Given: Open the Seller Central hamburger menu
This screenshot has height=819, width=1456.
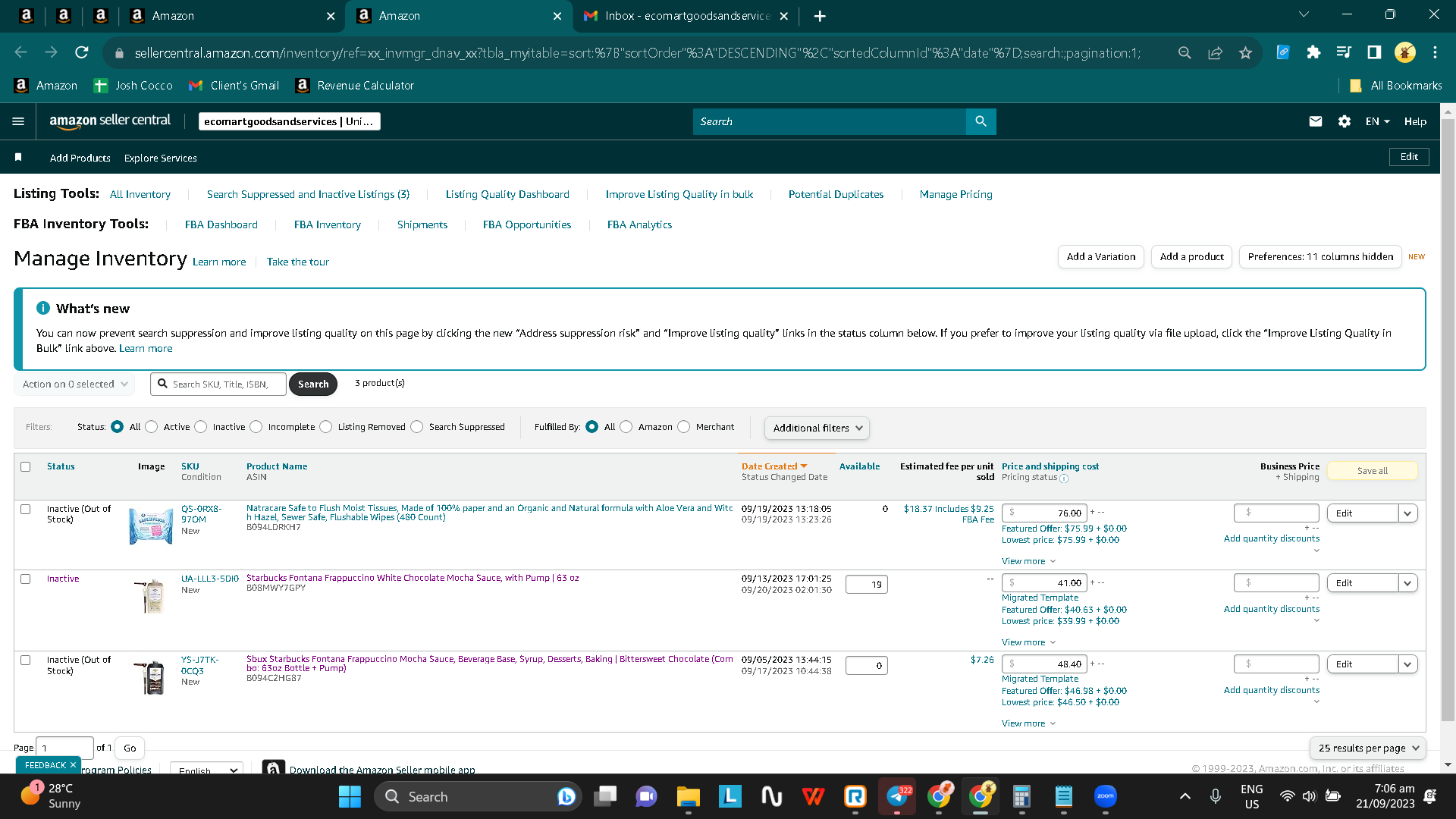Looking at the screenshot, I should [18, 121].
